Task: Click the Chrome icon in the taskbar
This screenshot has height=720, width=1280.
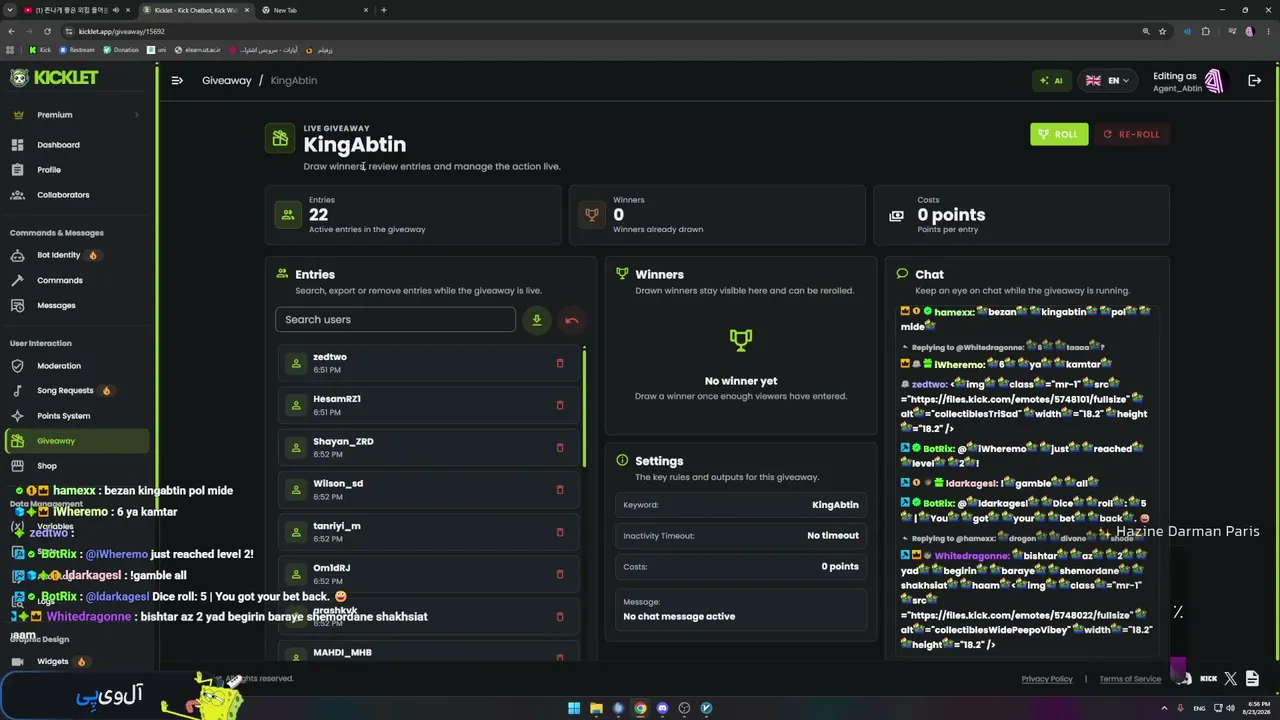Action: (640, 708)
